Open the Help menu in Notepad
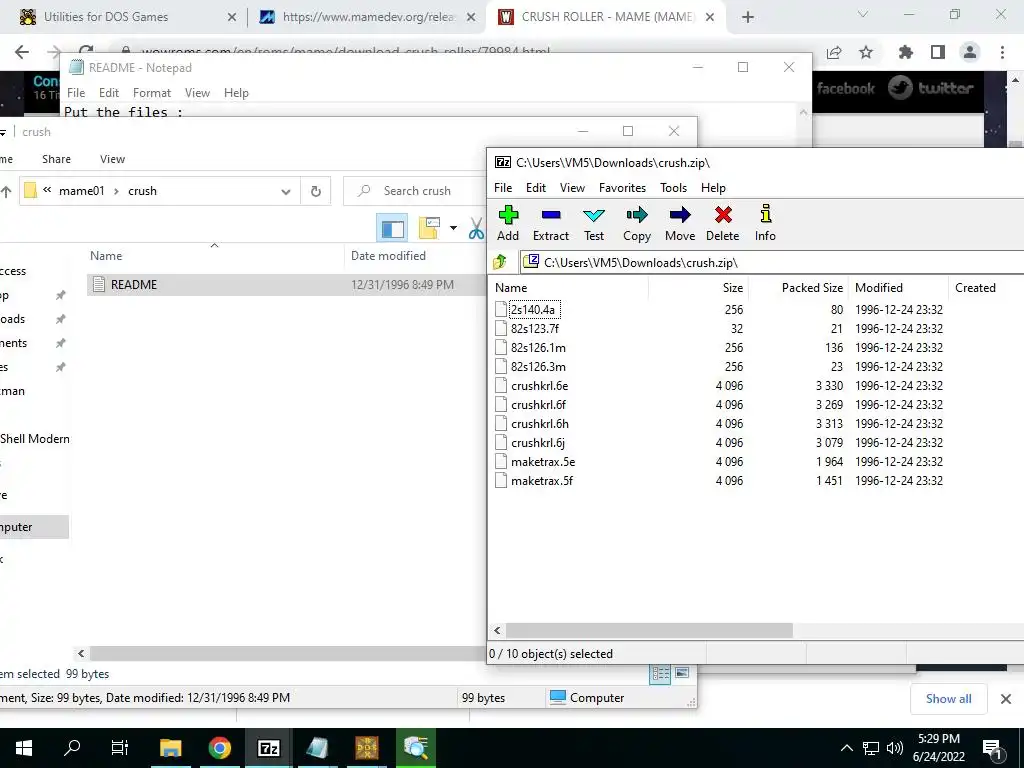 [x=236, y=93]
